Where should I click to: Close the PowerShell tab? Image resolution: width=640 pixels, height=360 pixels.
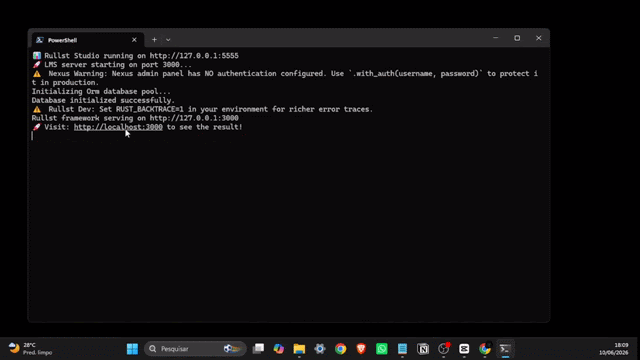click(x=134, y=40)
